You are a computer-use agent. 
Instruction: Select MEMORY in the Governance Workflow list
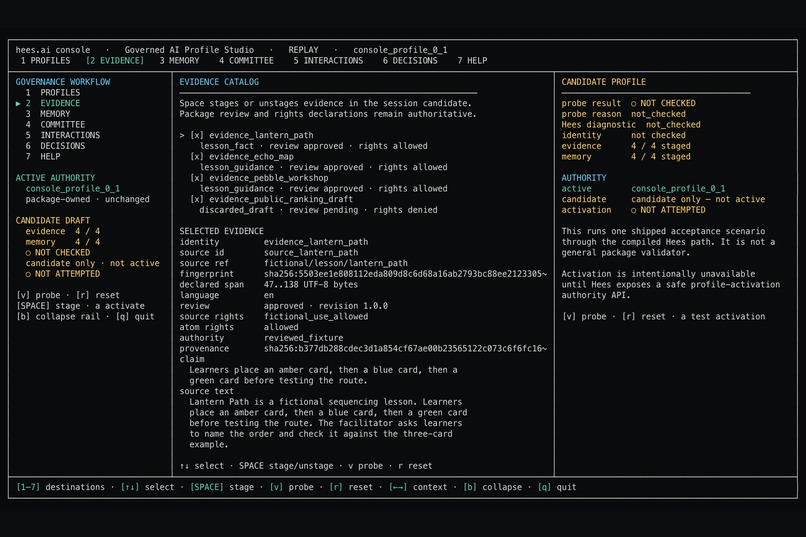click(x=48, y=114)
